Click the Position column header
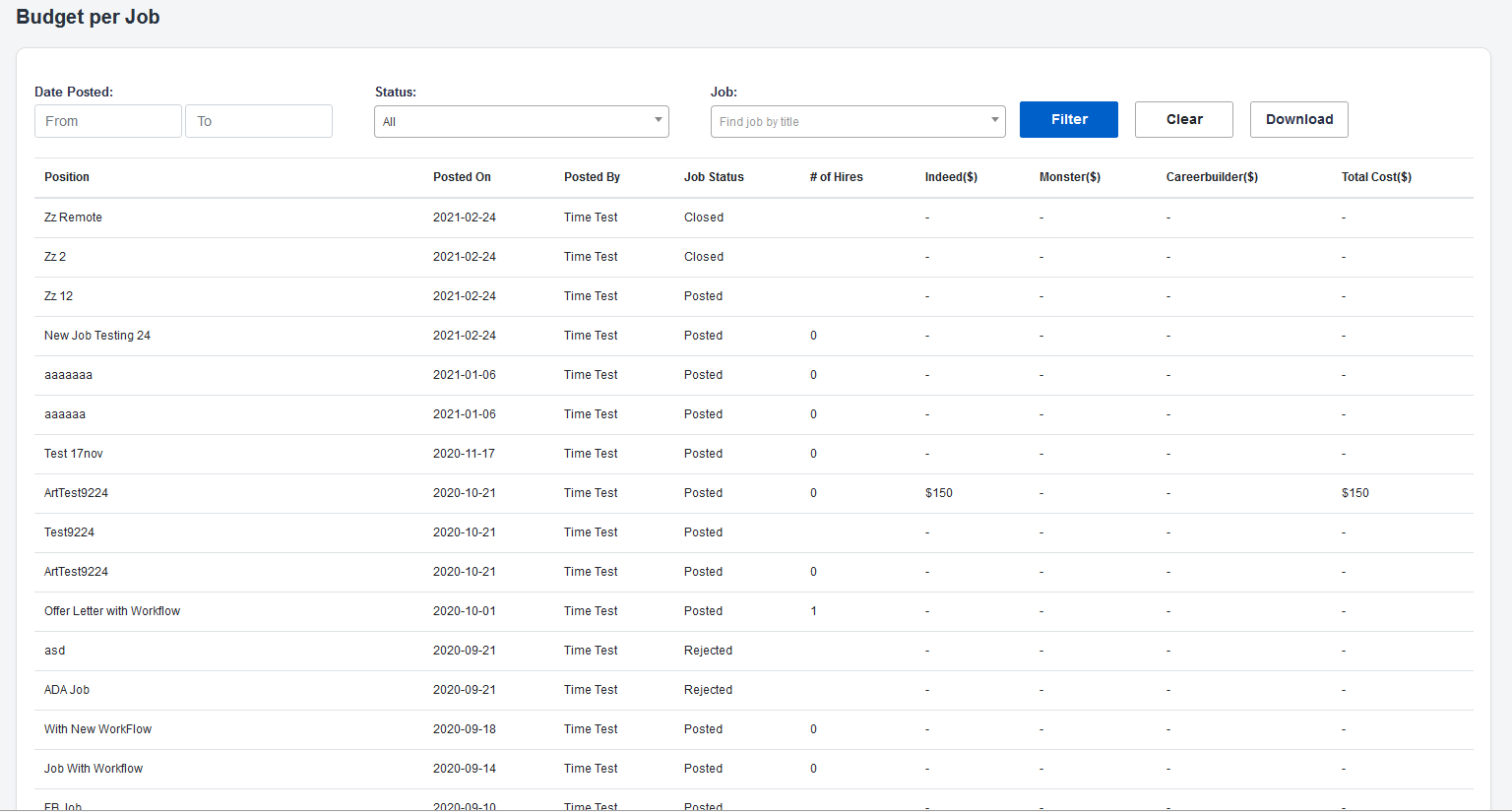1512x812 pixels. point(67,177)
